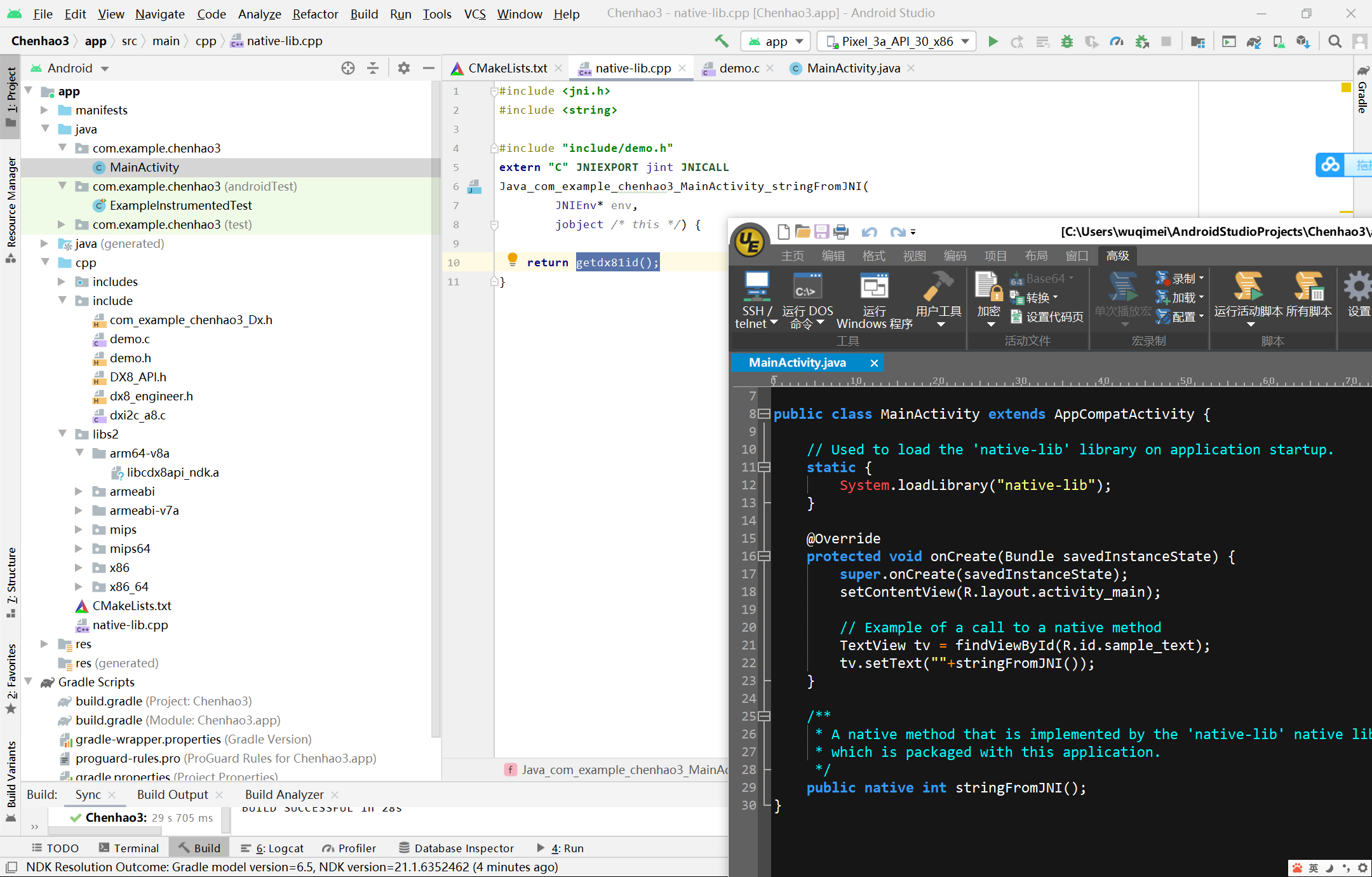1372x877 pixels.
Task: Expand the armeabi-v7a folder
Action: 78,510
